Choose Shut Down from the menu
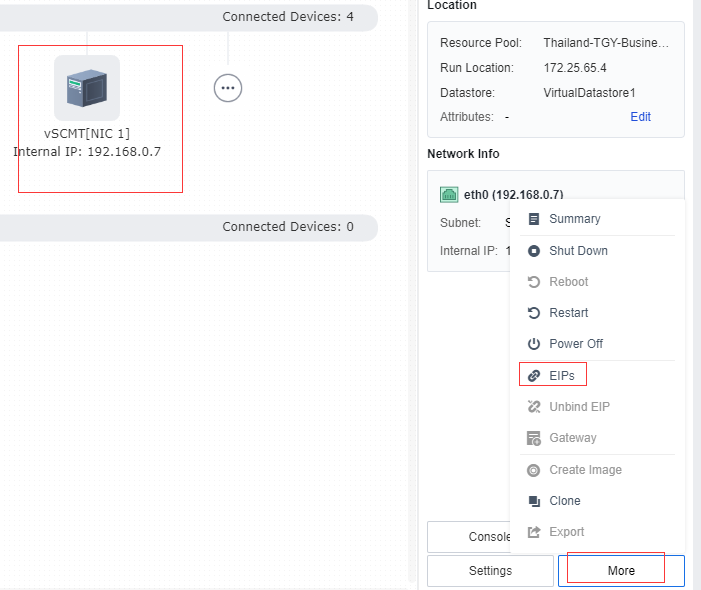Screen dimensions: 701x590 click(578, 251)
